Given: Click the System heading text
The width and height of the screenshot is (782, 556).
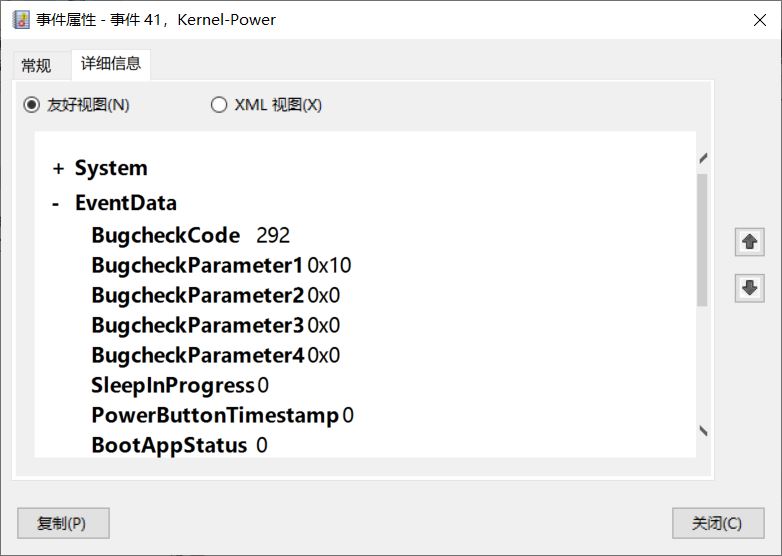Looking at the screenshot, I should point(111,168).
